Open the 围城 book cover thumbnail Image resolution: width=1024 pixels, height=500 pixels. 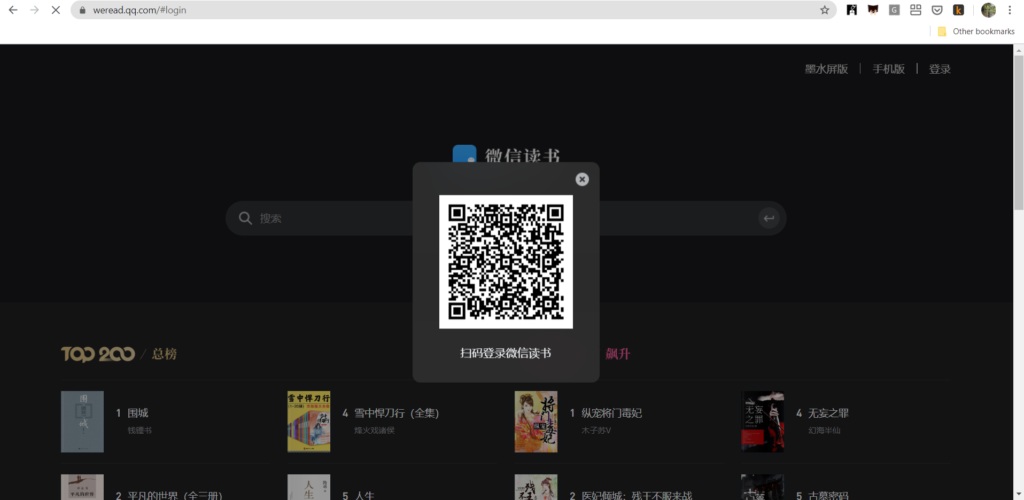(82, 422)
